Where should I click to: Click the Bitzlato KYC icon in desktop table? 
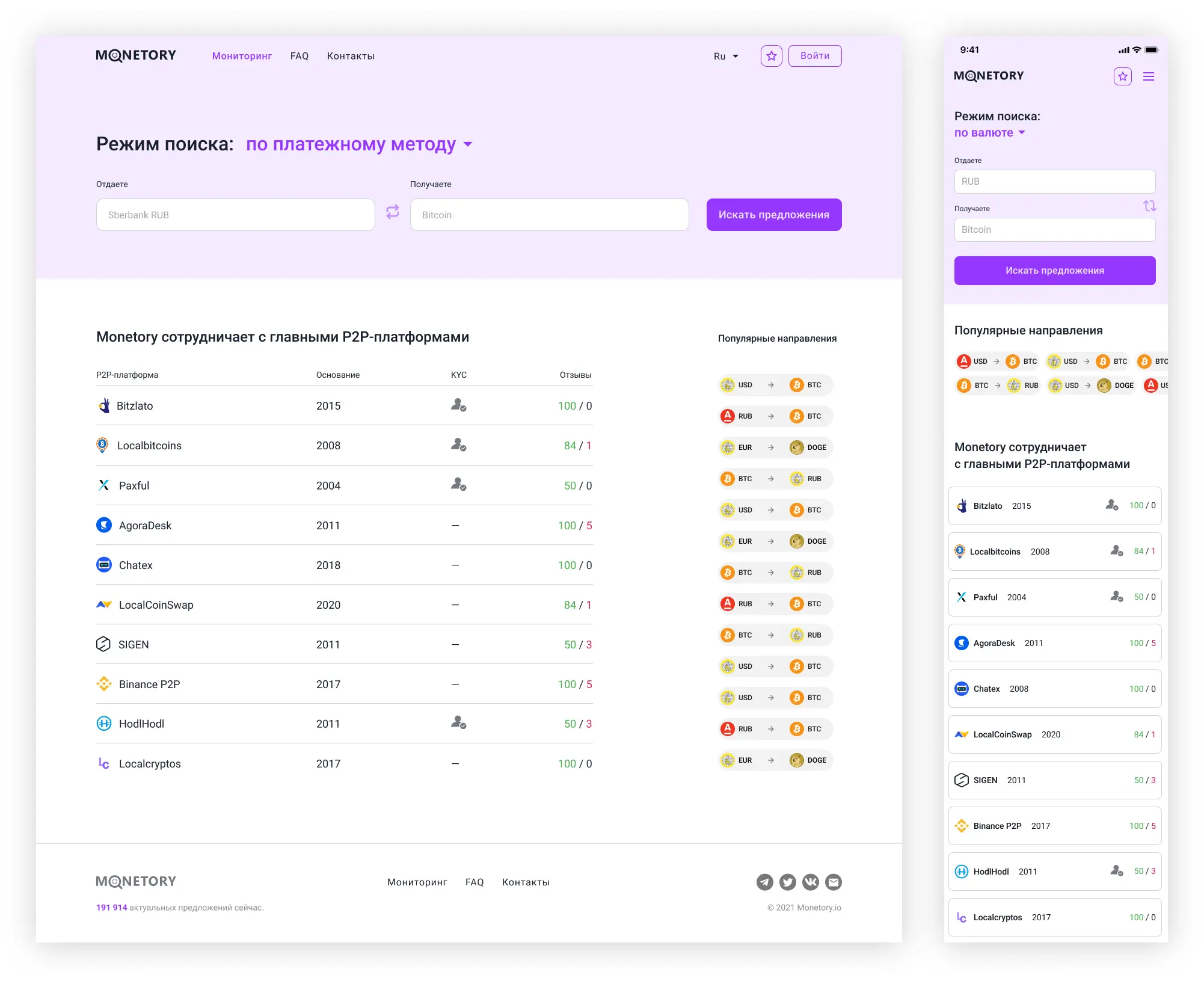pos(458,405)
